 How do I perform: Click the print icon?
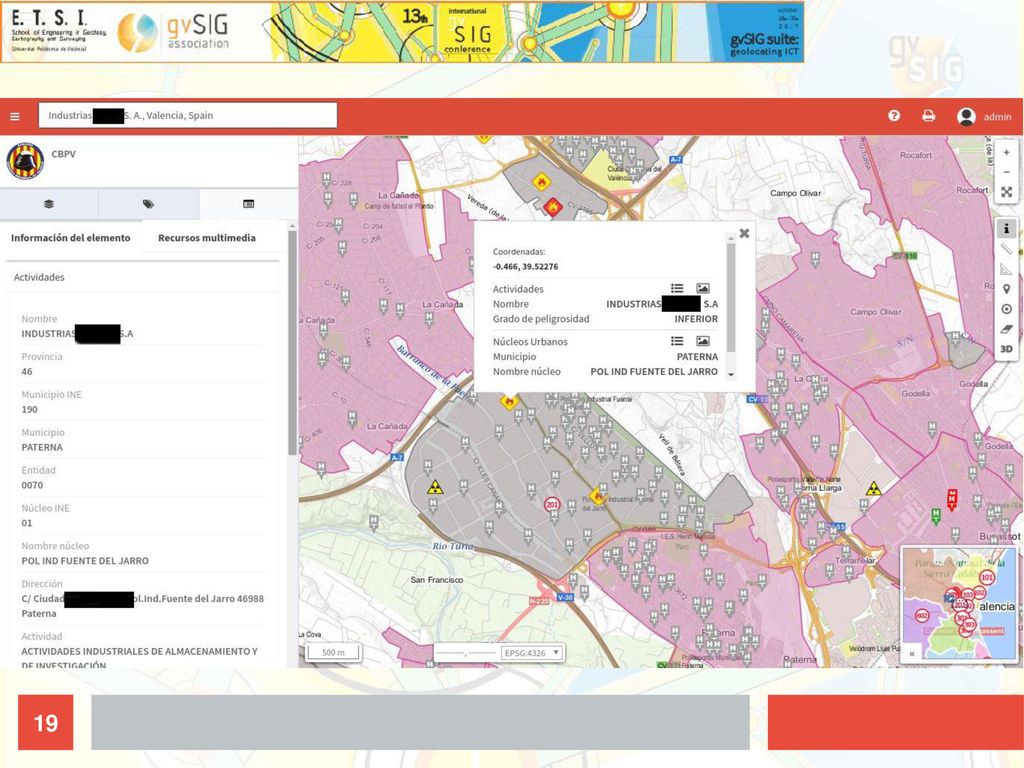click(928, 116)
